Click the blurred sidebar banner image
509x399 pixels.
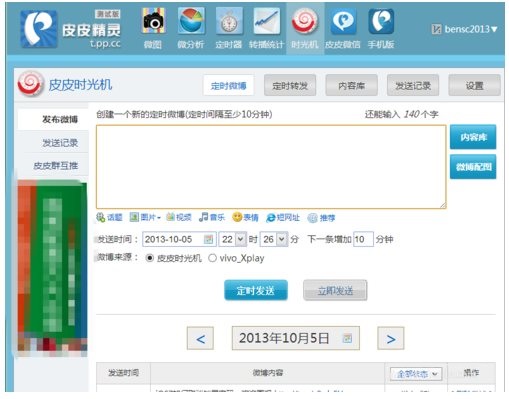[x=52, y=268]
